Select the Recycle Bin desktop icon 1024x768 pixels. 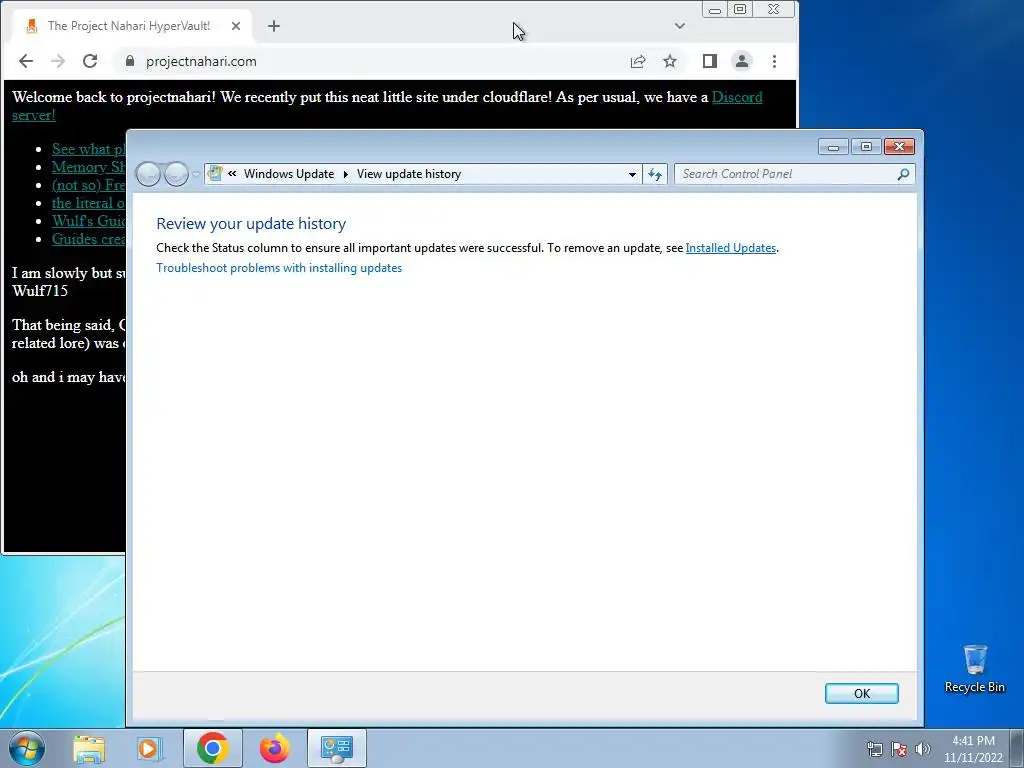pyautogui.click(x=974, y=669)
